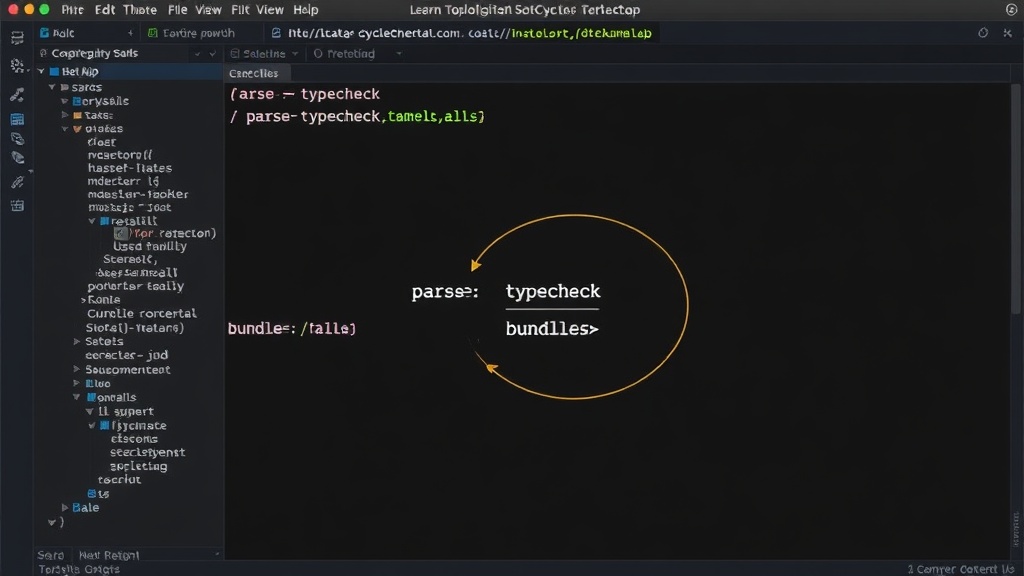Click the plus icon on the Ralc tab

click(x=130, y=33)
